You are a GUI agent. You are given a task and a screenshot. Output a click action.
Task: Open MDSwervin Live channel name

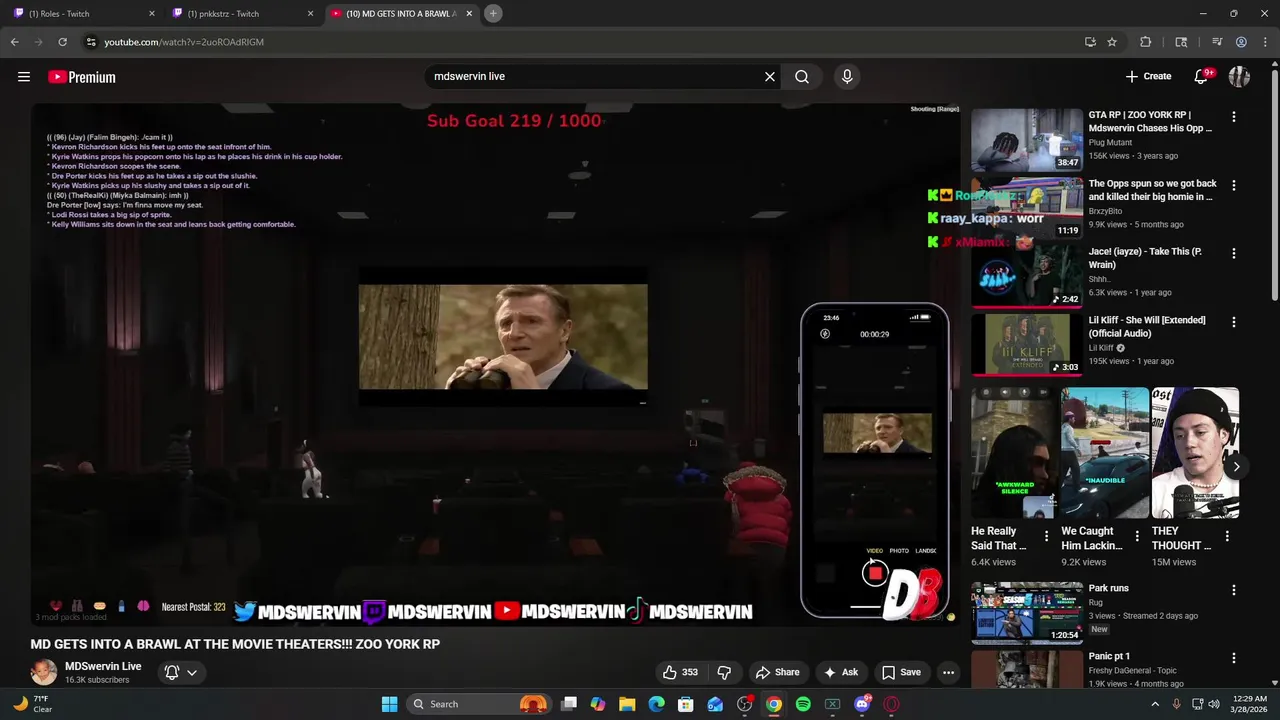pos(103,666)
